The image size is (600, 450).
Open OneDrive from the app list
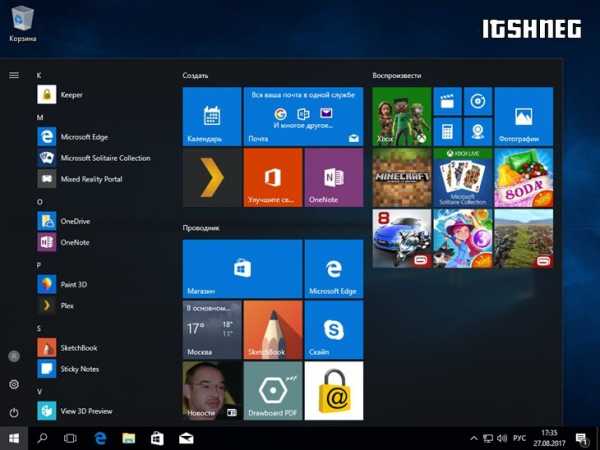(x=64, y=221)
